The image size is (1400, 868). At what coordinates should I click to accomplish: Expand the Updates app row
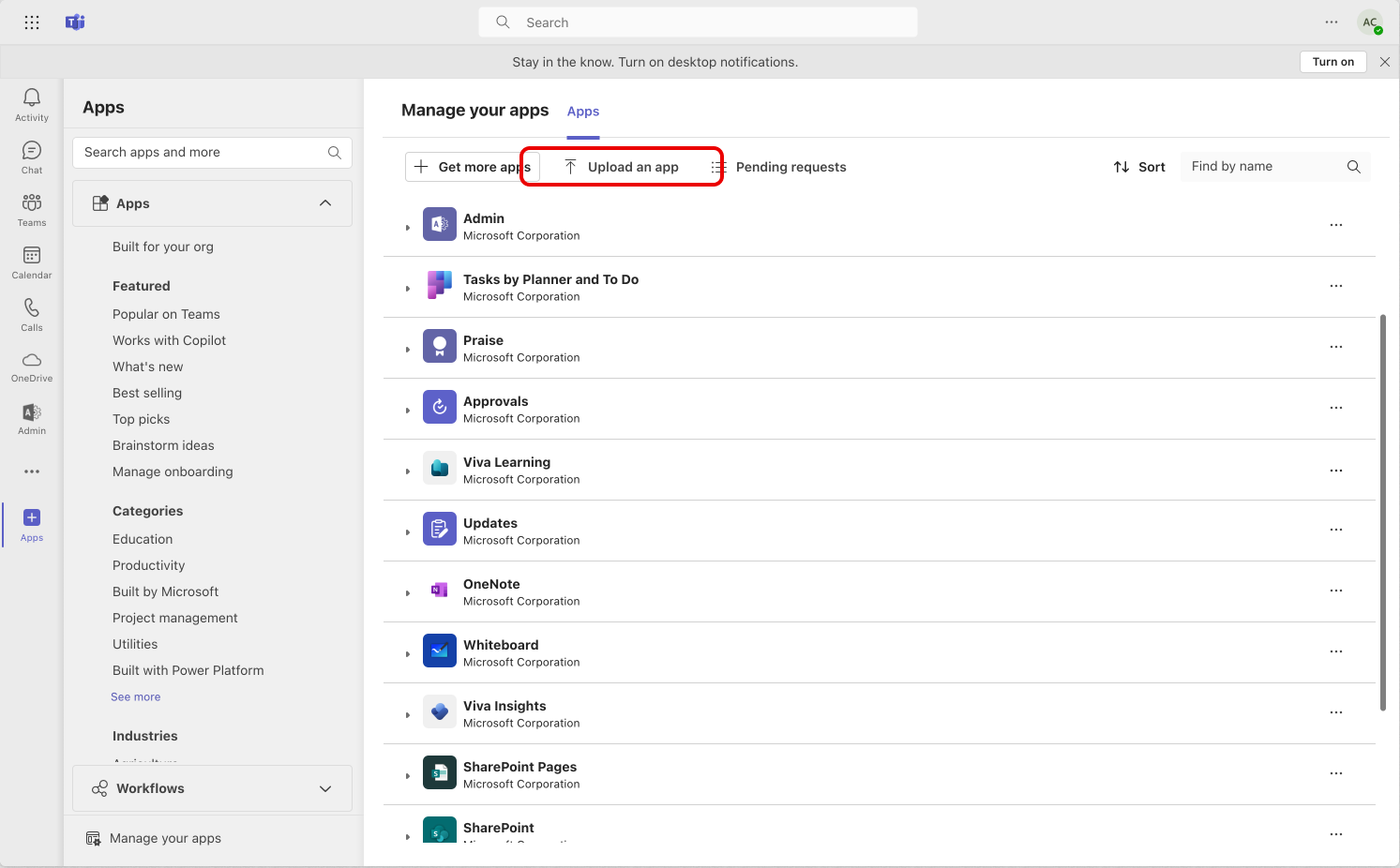point(408,532)
